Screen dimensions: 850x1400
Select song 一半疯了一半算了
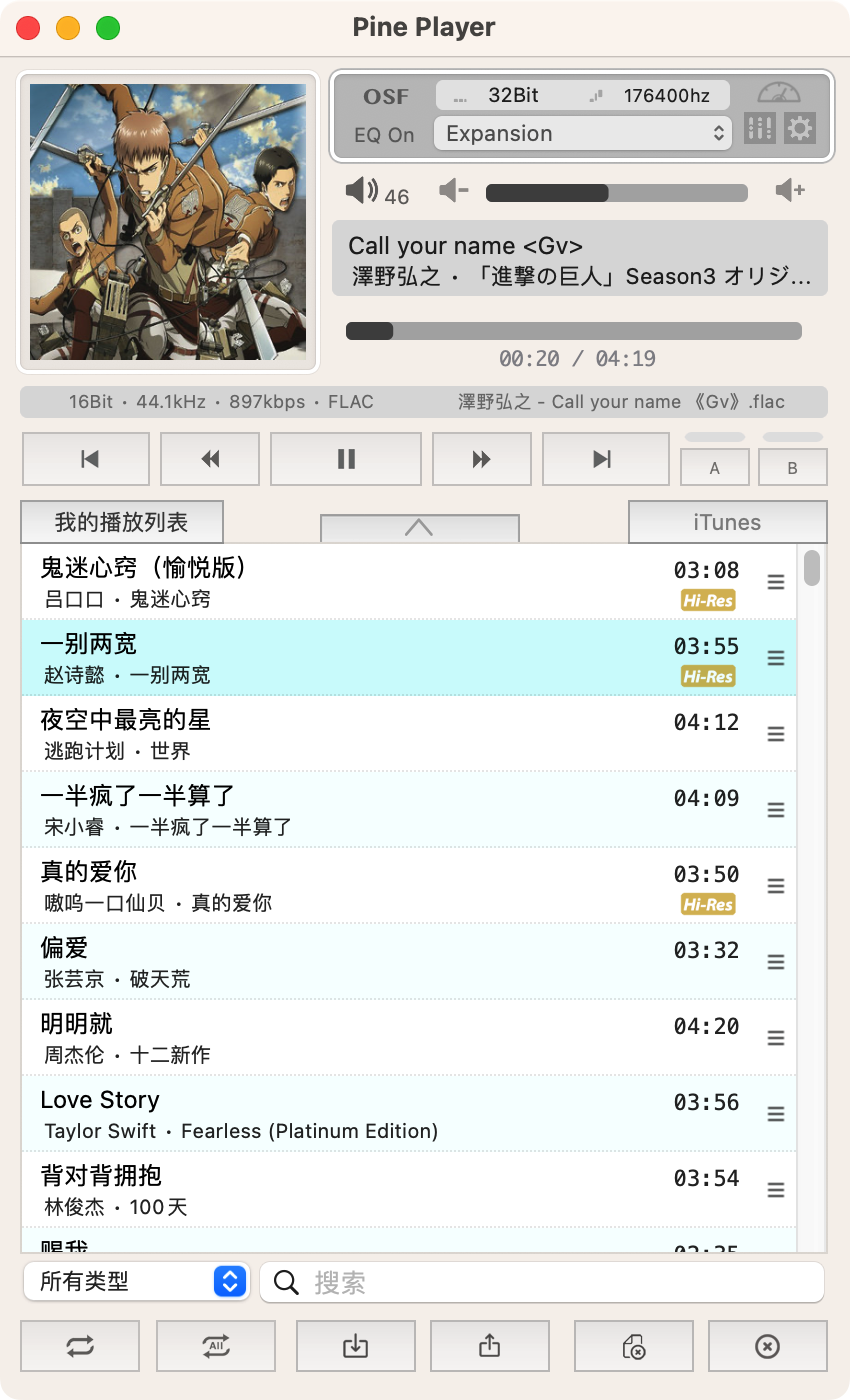(x=409, y=809)
